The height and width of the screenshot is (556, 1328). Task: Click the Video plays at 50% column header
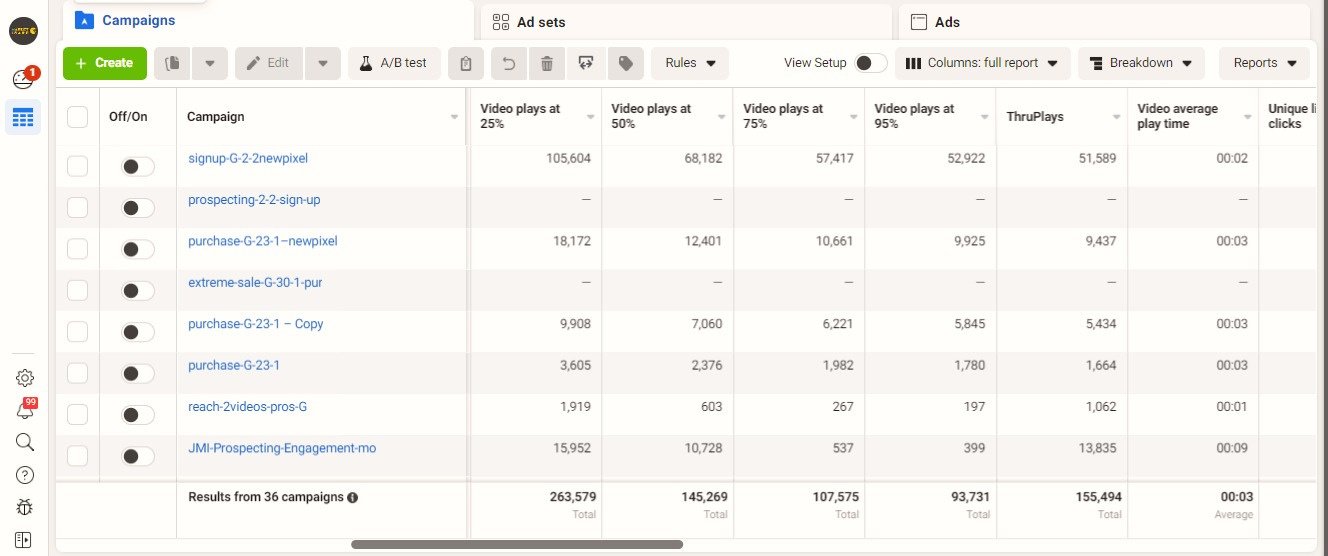(667, 117)
